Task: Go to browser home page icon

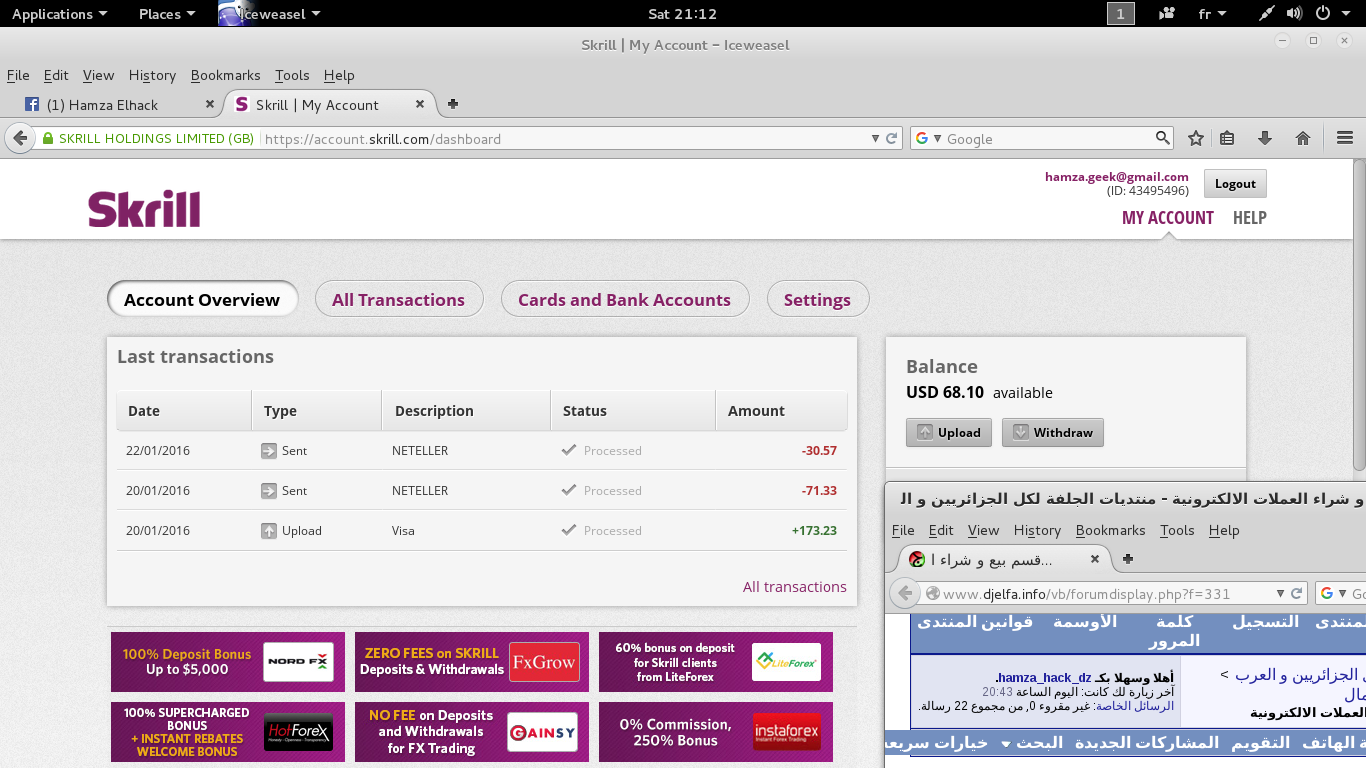Action: pyautogui.click(x=1302, y=139)
